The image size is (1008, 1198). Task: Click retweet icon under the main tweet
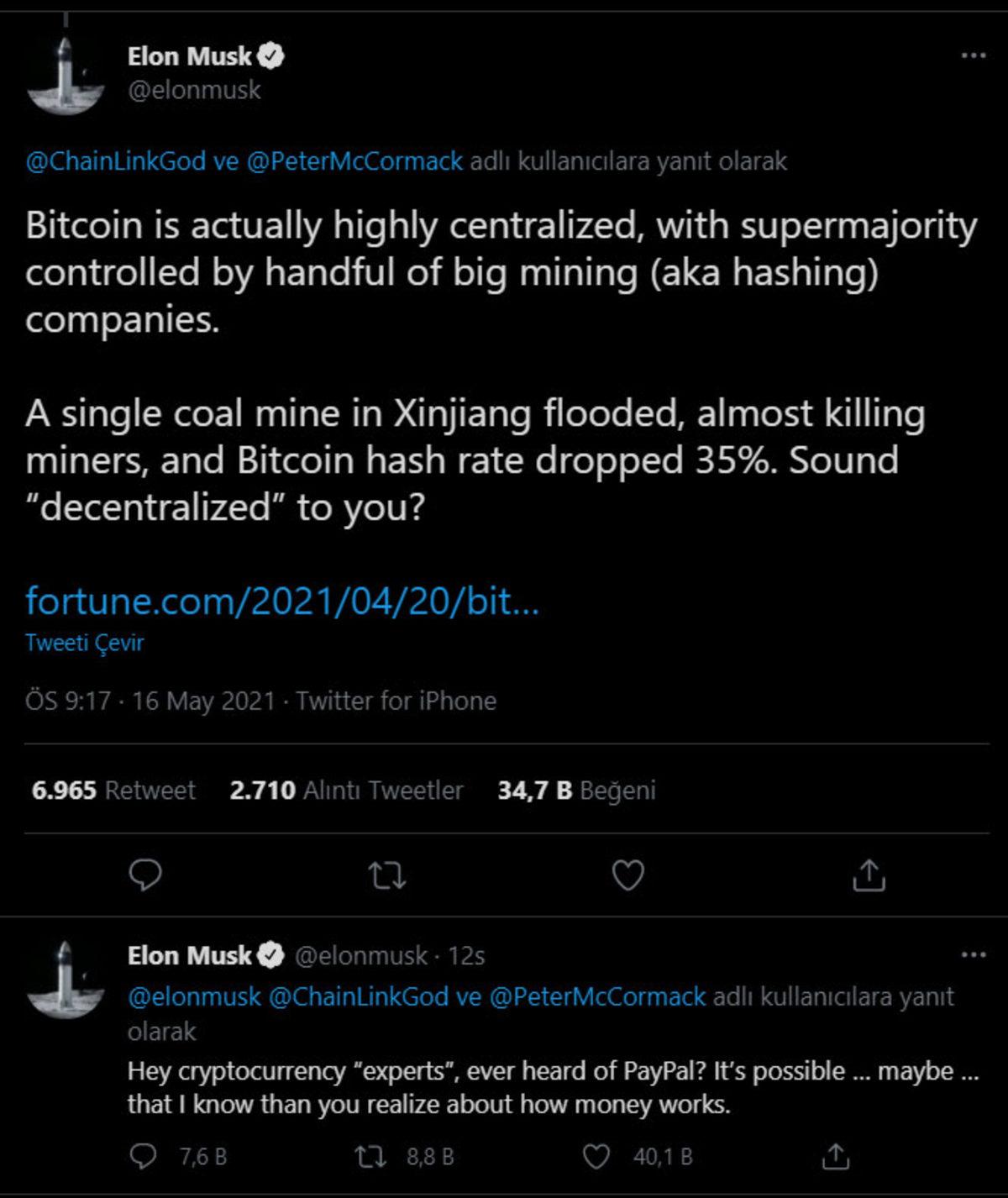point(387,875)
